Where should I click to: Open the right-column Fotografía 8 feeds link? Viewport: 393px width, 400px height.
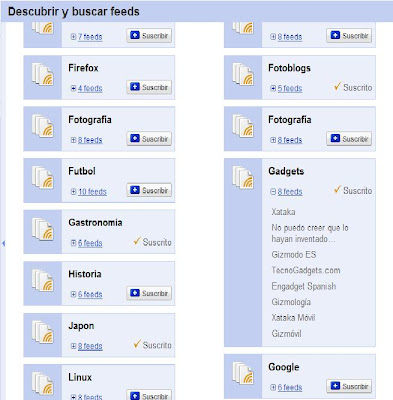(290, 140)
